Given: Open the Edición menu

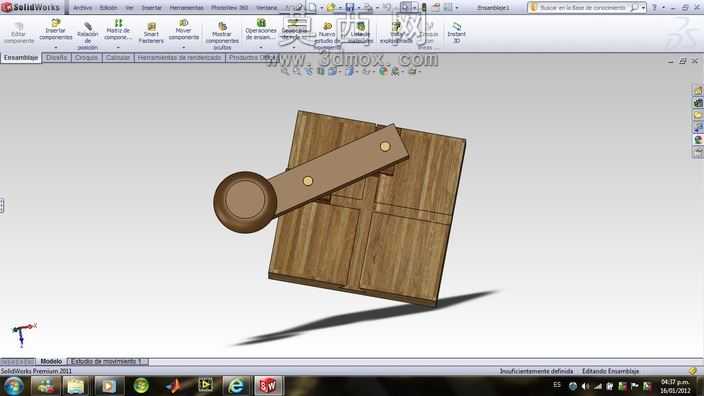Looking at the screenshot, I should [x=108, y=8].
